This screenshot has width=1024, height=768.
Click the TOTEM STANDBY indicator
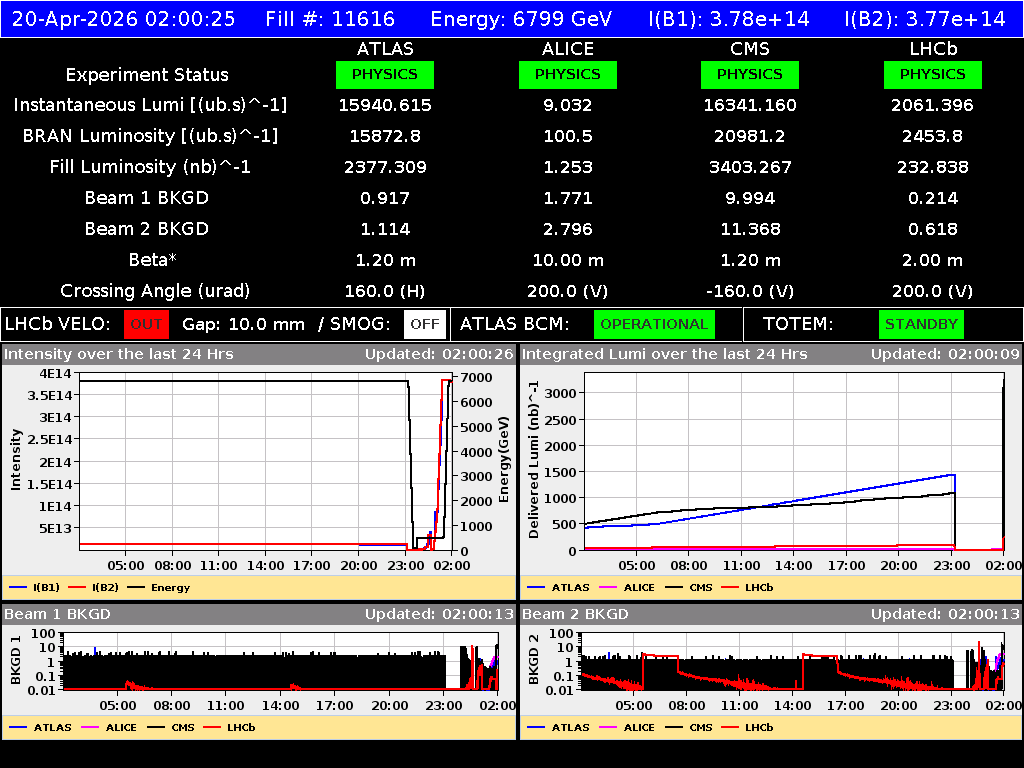click(921, 325)
